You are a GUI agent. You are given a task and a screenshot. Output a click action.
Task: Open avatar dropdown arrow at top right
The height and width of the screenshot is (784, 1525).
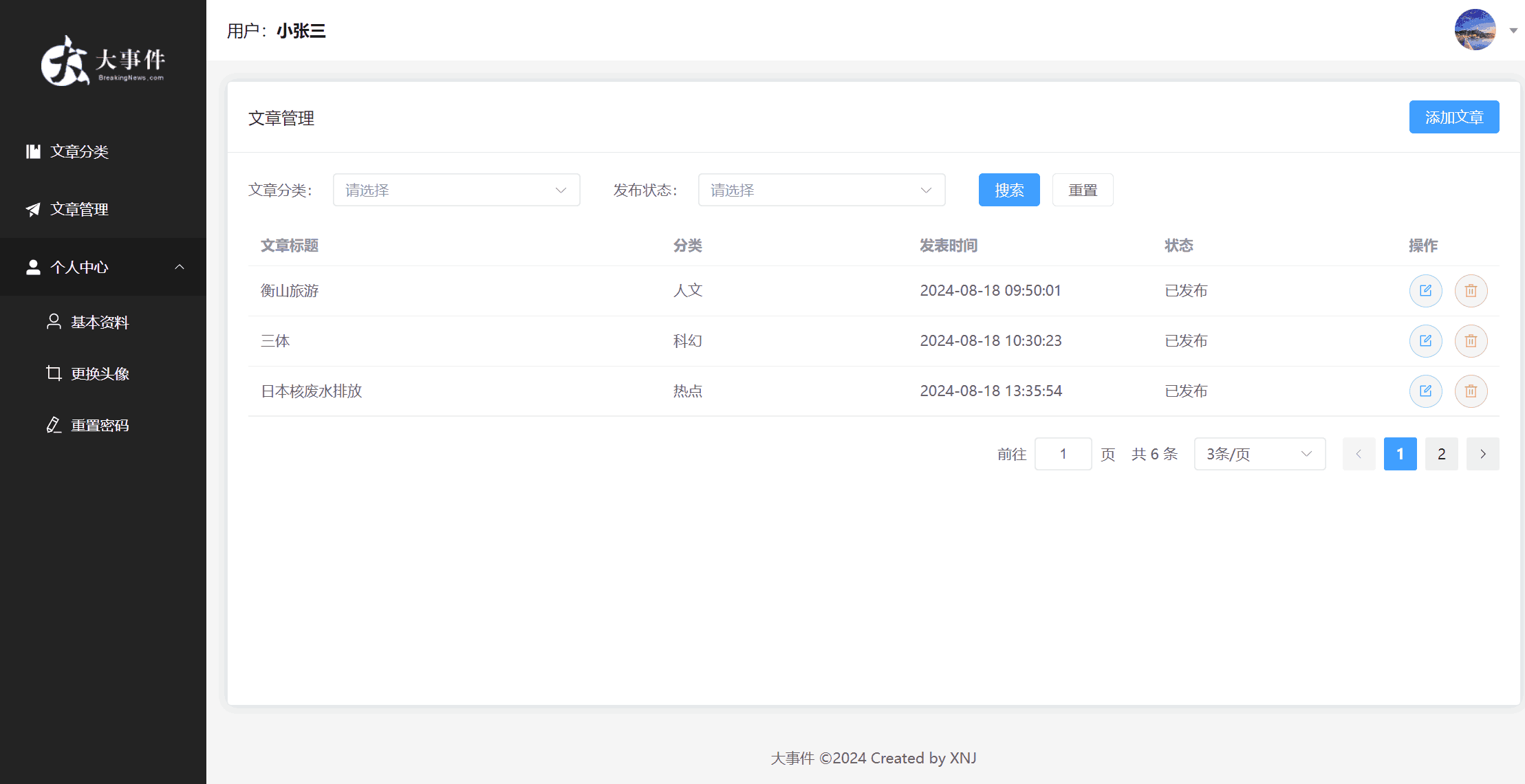[x=1513, y=30]
